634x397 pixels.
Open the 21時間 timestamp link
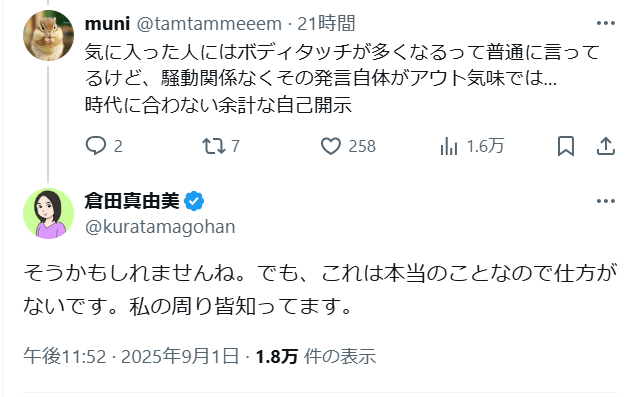click(x=326, y=23)
